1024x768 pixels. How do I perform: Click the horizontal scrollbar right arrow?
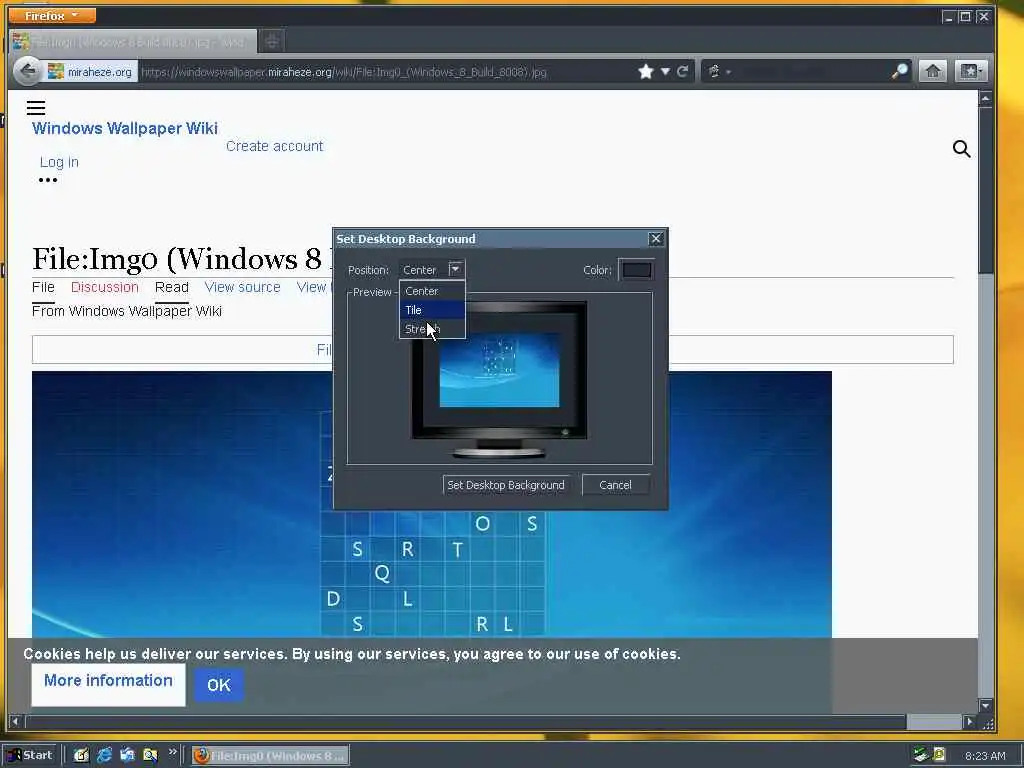970,722
